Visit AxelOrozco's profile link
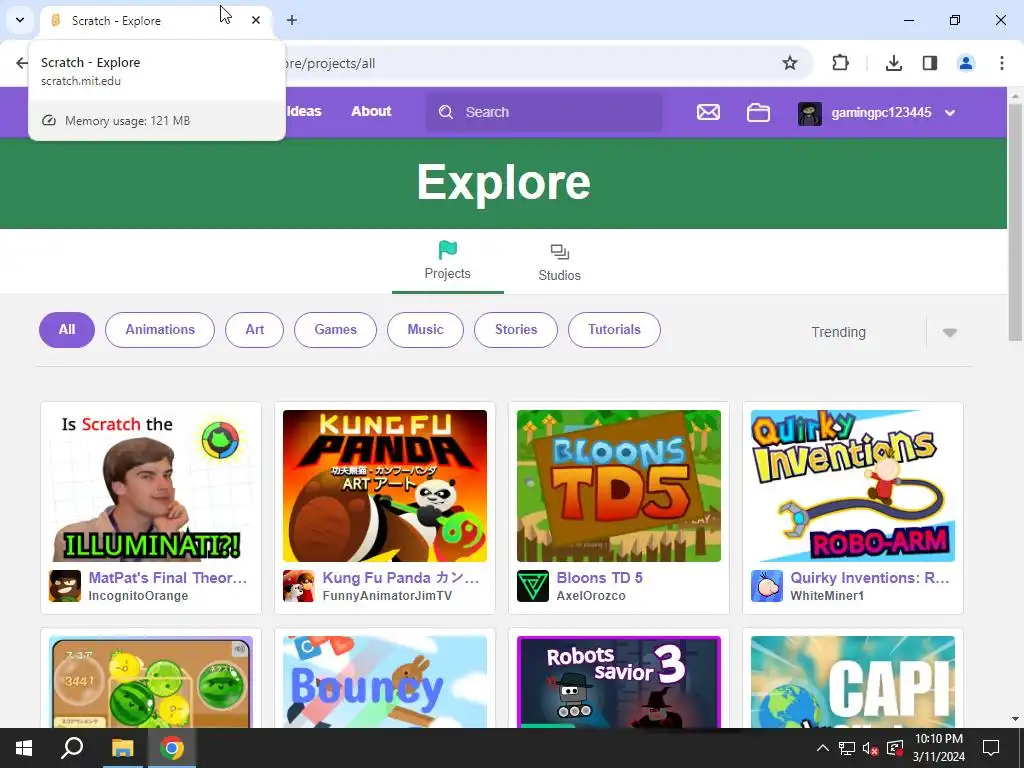 pos(591,596)
